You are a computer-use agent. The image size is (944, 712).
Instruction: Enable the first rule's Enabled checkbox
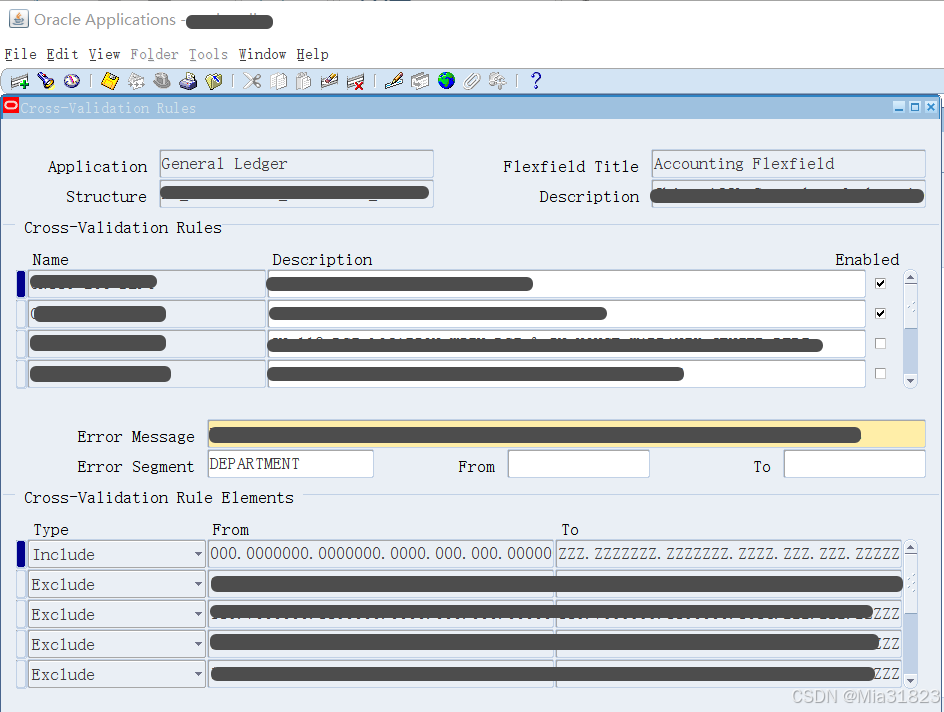point(881,283)
